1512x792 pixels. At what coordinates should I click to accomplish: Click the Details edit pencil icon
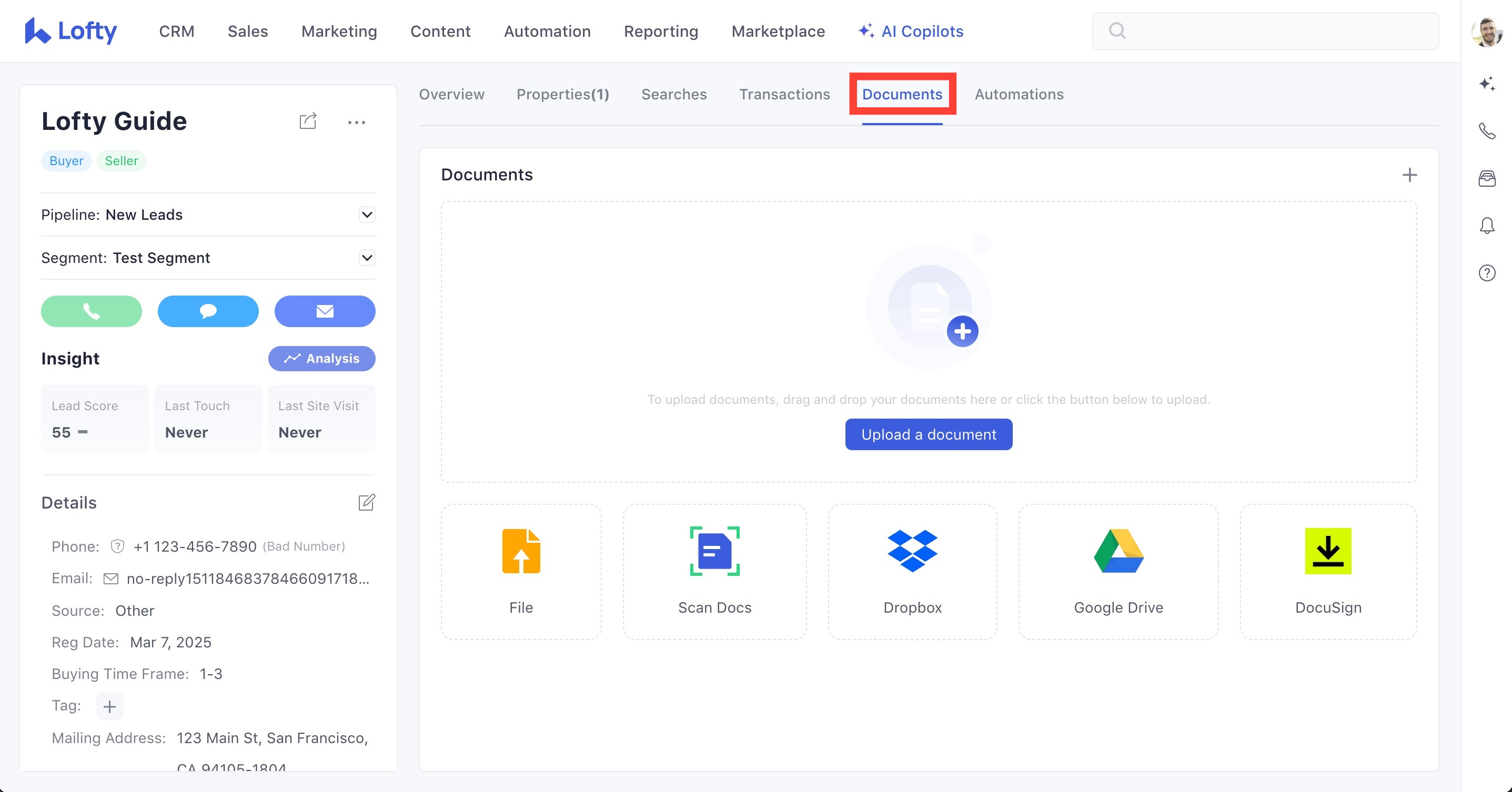click(366, 502)
